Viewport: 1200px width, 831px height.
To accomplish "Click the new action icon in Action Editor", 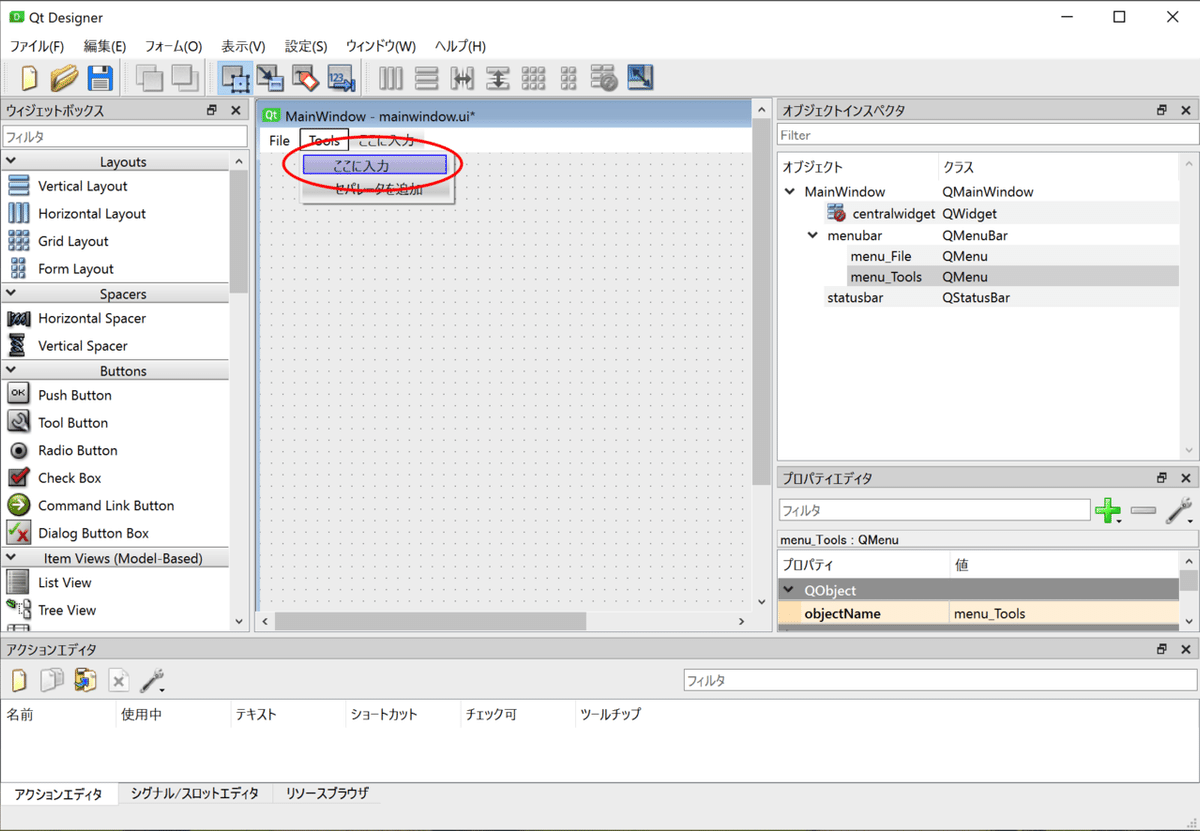I will click(x=19, y=681).
